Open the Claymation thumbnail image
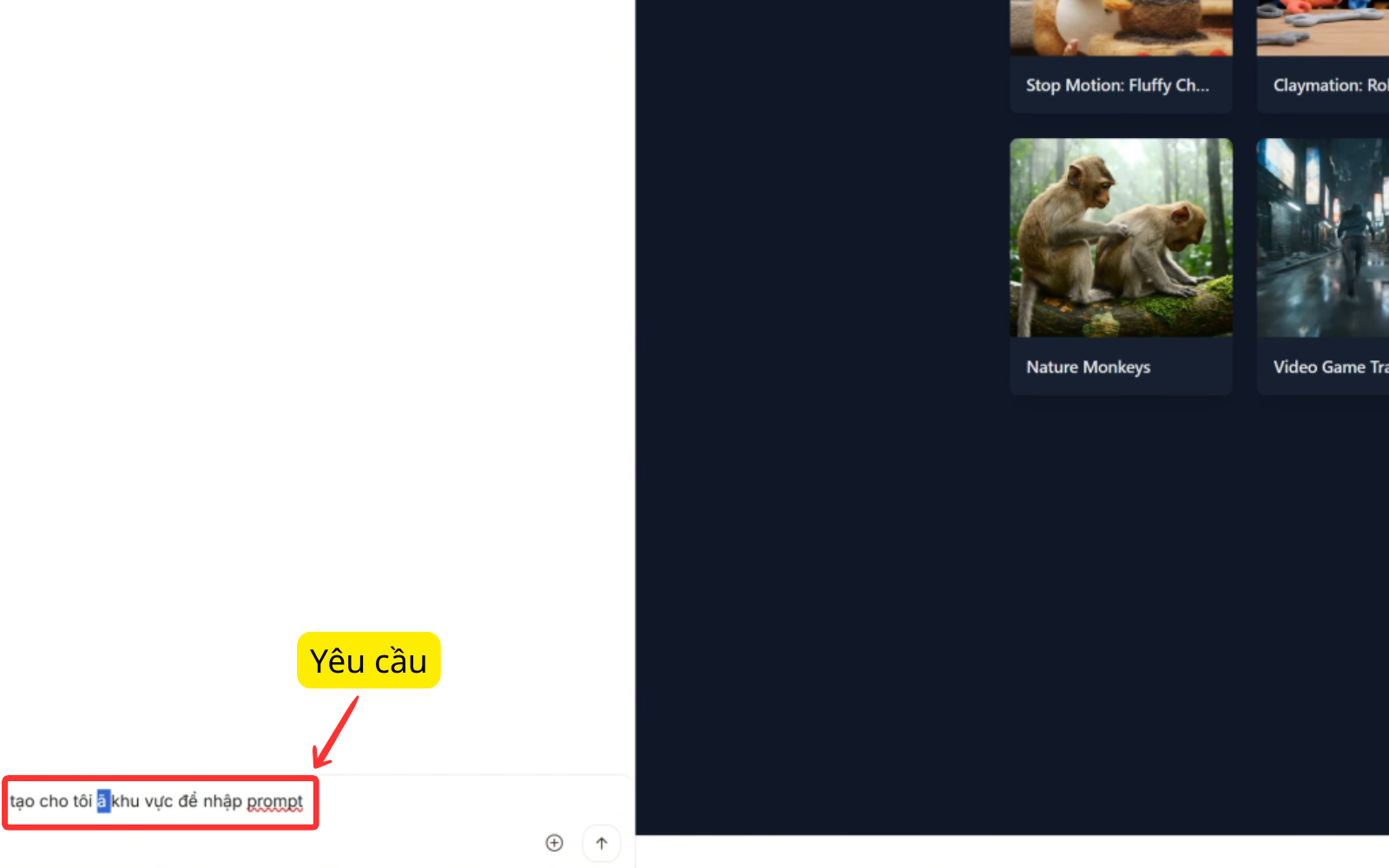The height and width of the screenshot is (868, 1389). point(1323,28)
